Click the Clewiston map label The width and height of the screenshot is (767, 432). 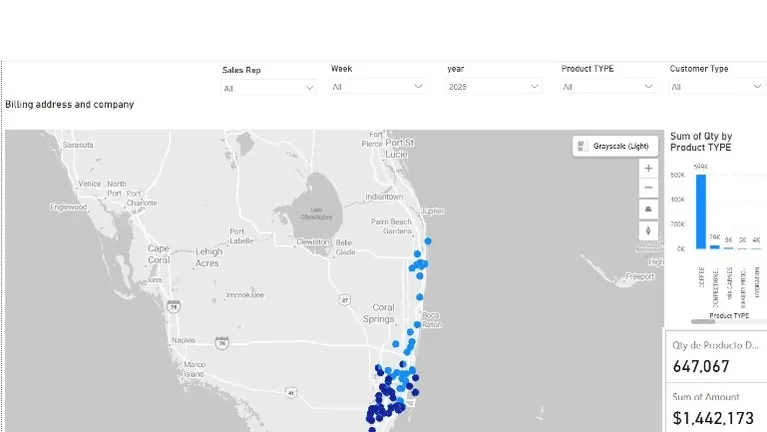313,242
